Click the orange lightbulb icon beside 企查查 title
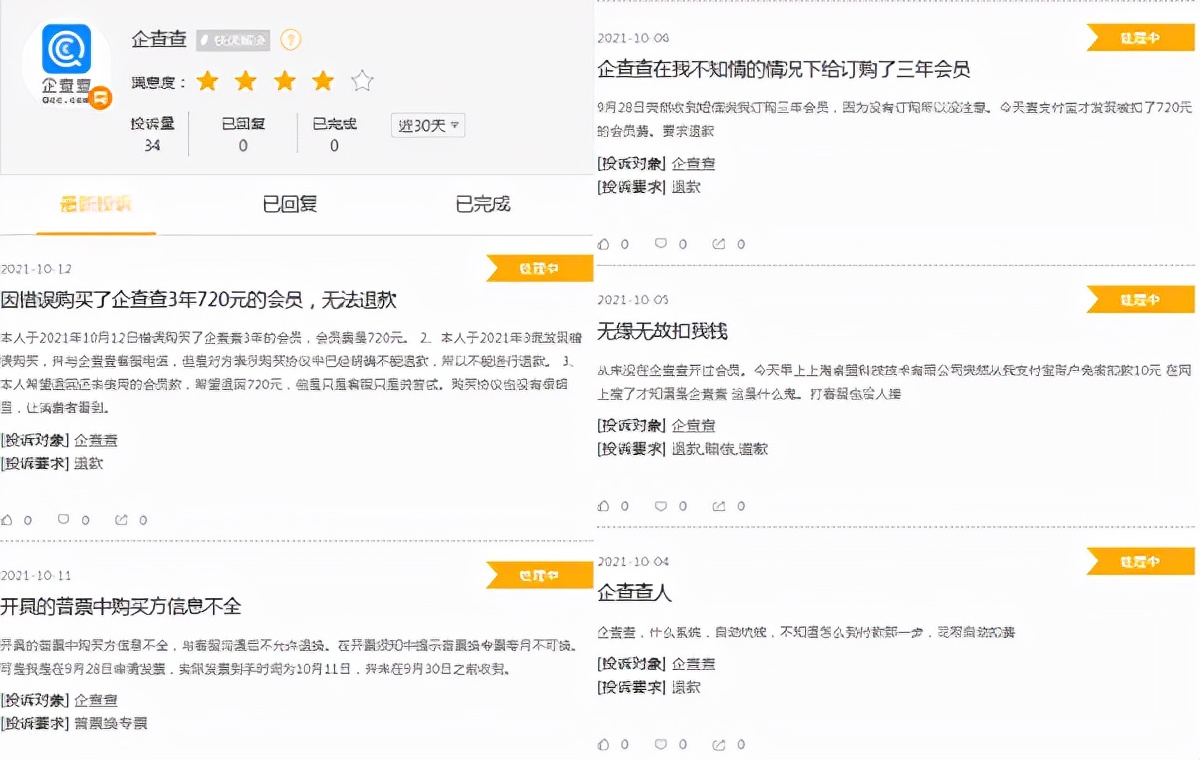The height and width of the screenshot is (760, 1200). pyautogui.click(x=290, y=40)
